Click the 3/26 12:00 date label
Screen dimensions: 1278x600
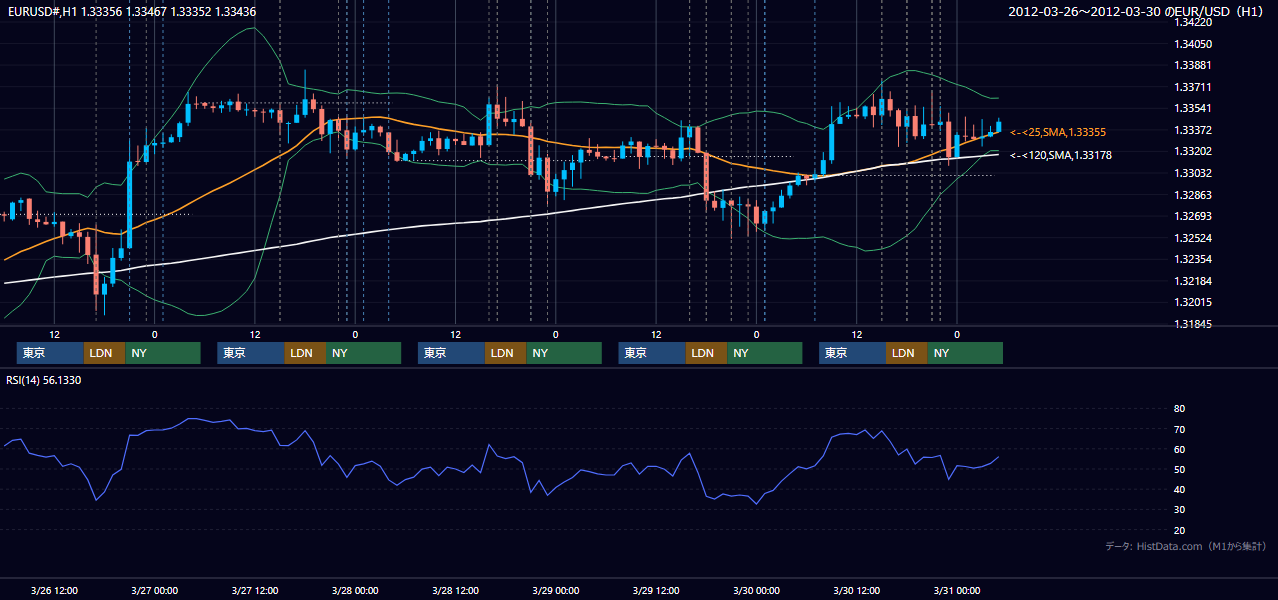(x=55, y=590)
